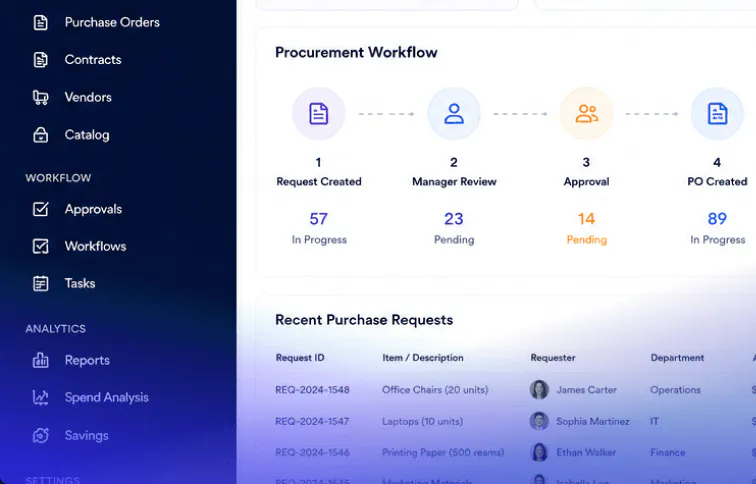The width and height of the screenshot is (756, 484).
Task: Click the Vendors cart icon
Action: tap(40, 97)
